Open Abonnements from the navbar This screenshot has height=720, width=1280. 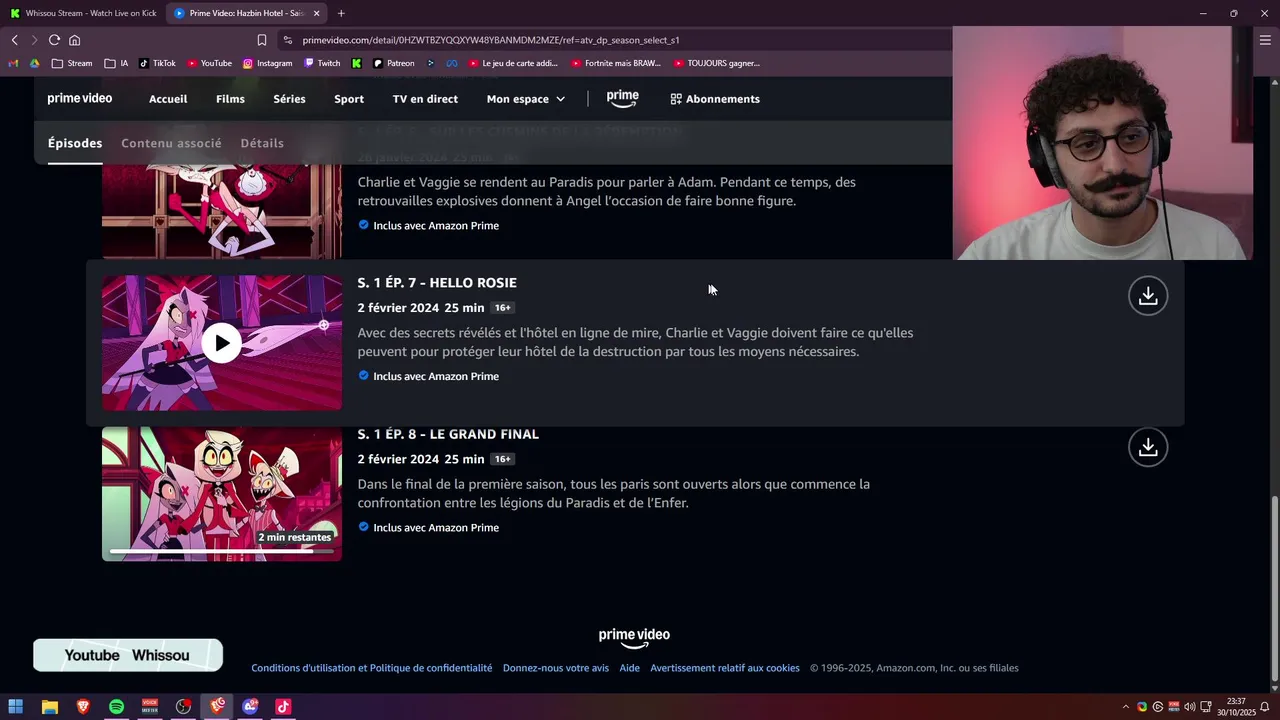click(x=715, y=99)
